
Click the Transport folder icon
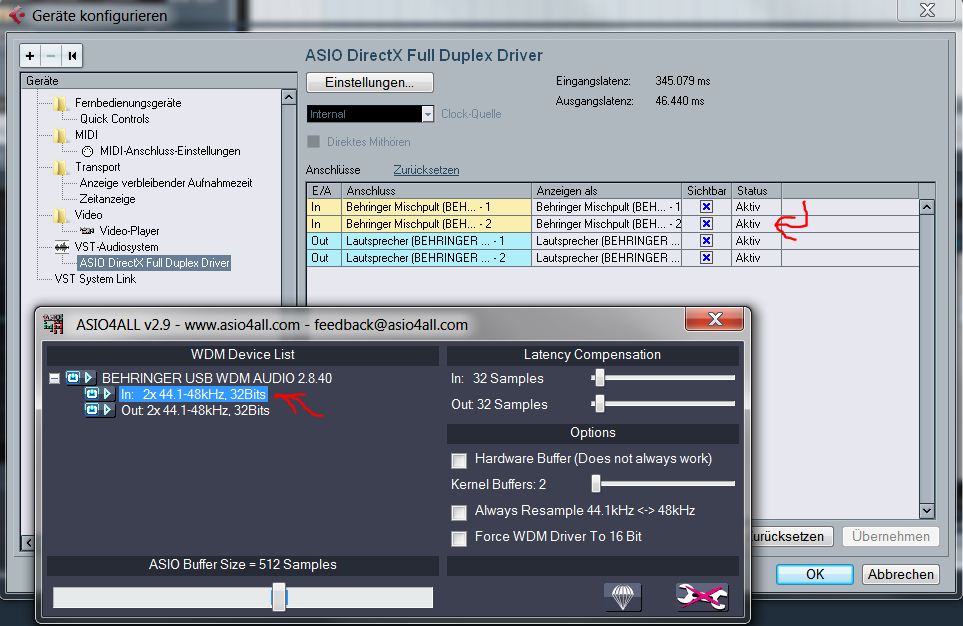pos(60,166)
